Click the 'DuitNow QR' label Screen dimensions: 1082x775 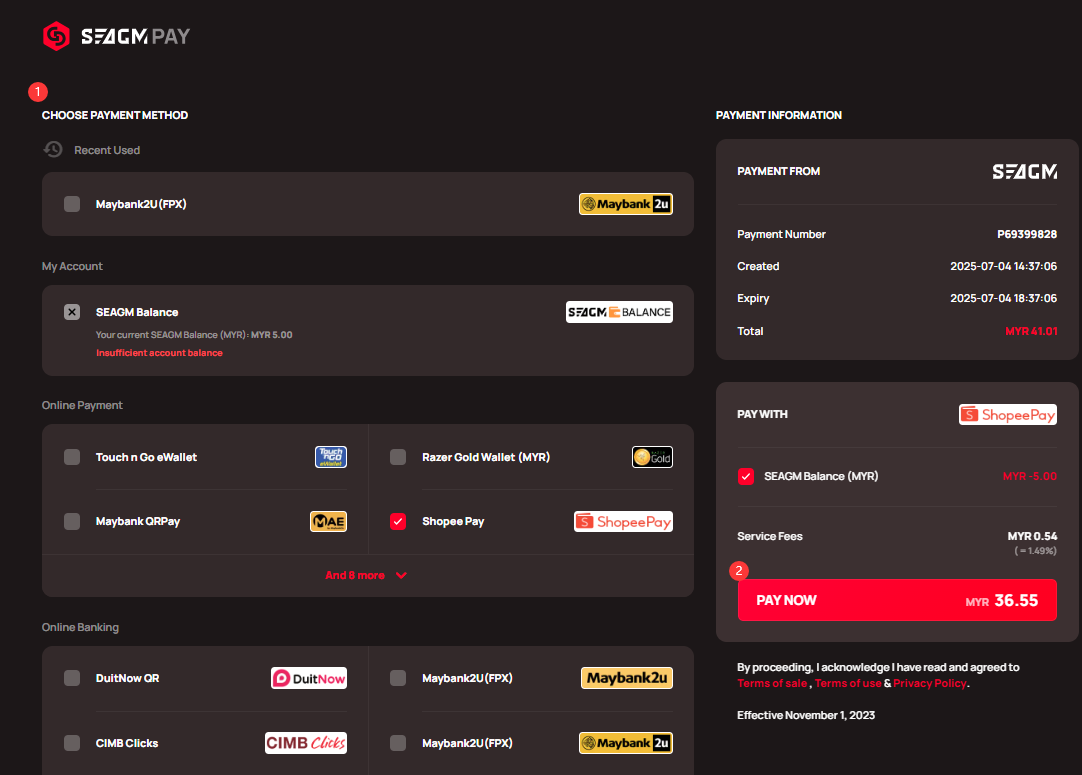[x=128, y=678]
